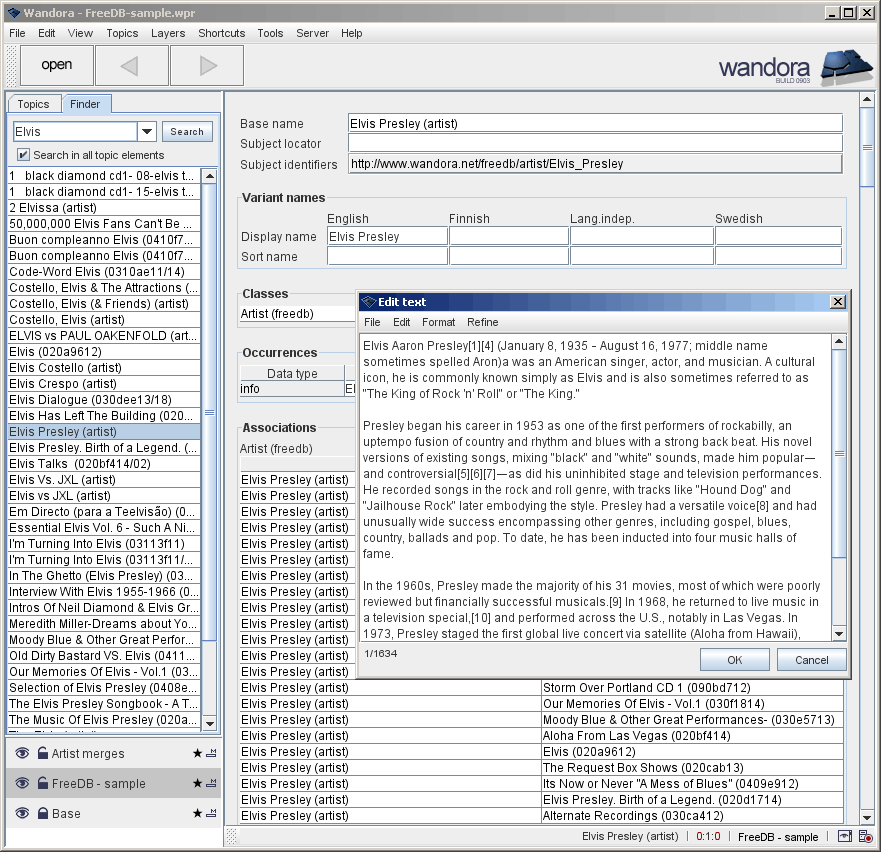This screenshot has height=852, width=881.
Task: Hide the FreeDB - sample layer with its eye icon
Action: (23, 783)
